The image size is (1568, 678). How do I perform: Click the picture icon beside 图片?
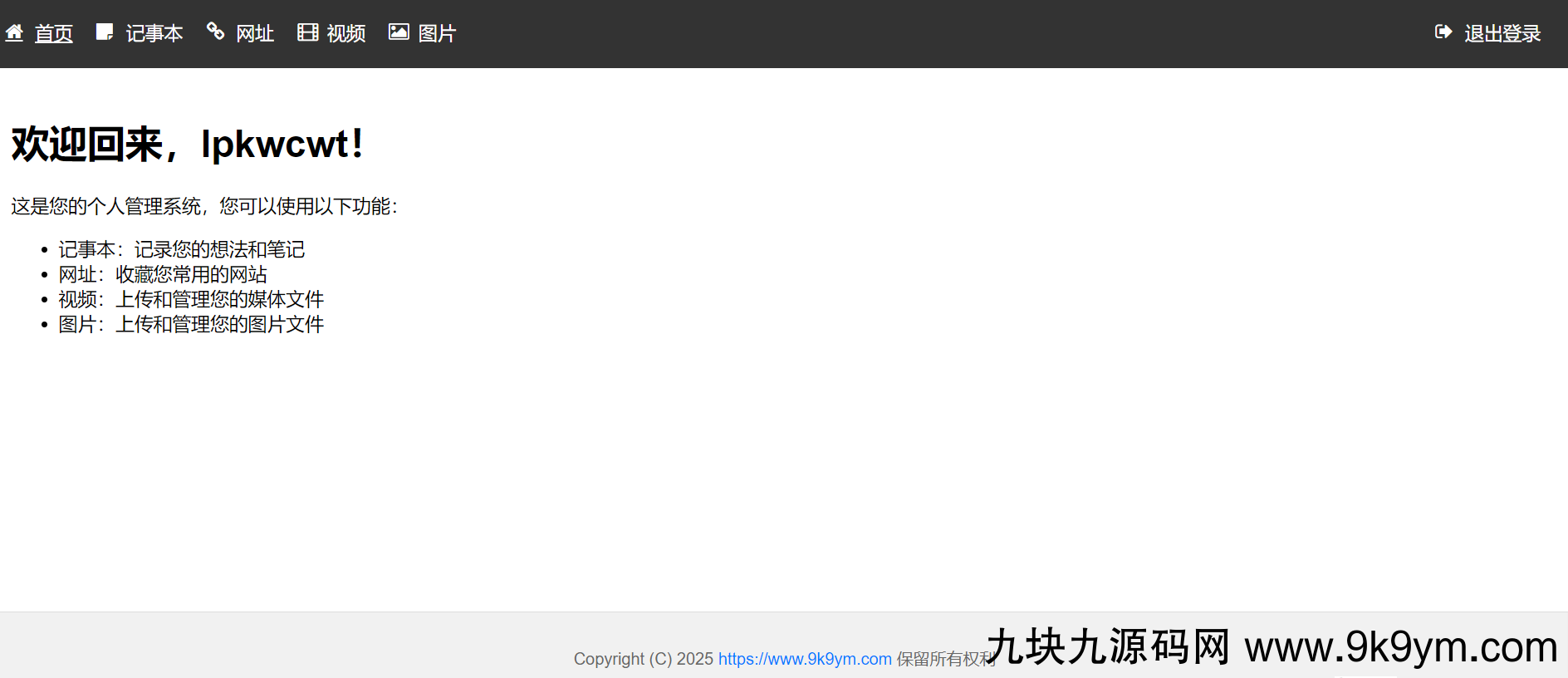pyautogui.click(x=399, y=32)
